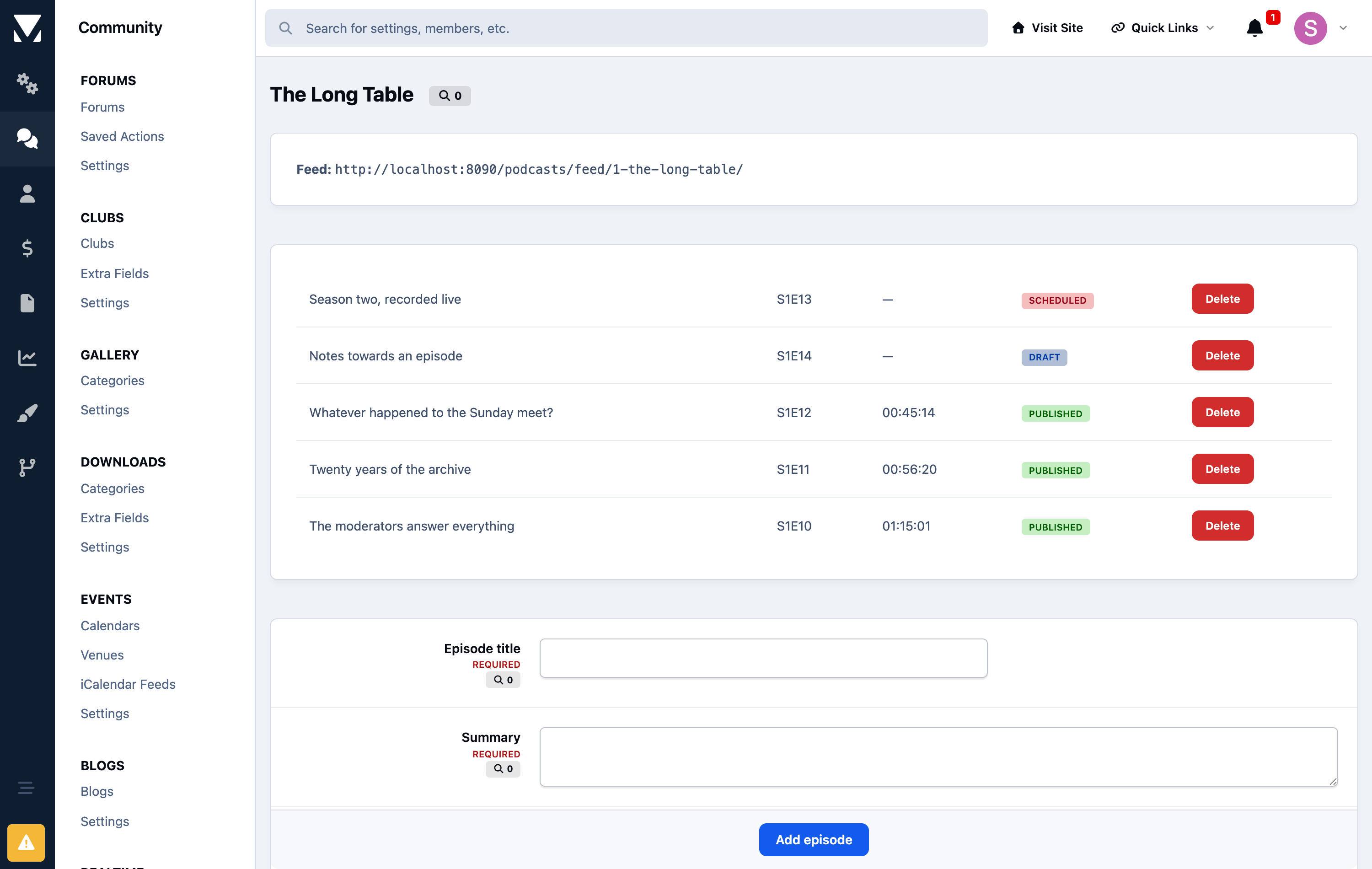Viewport: 1372px width, 869px height.
Task: Click the Season two, recorded live title
Action: point(385,299)
